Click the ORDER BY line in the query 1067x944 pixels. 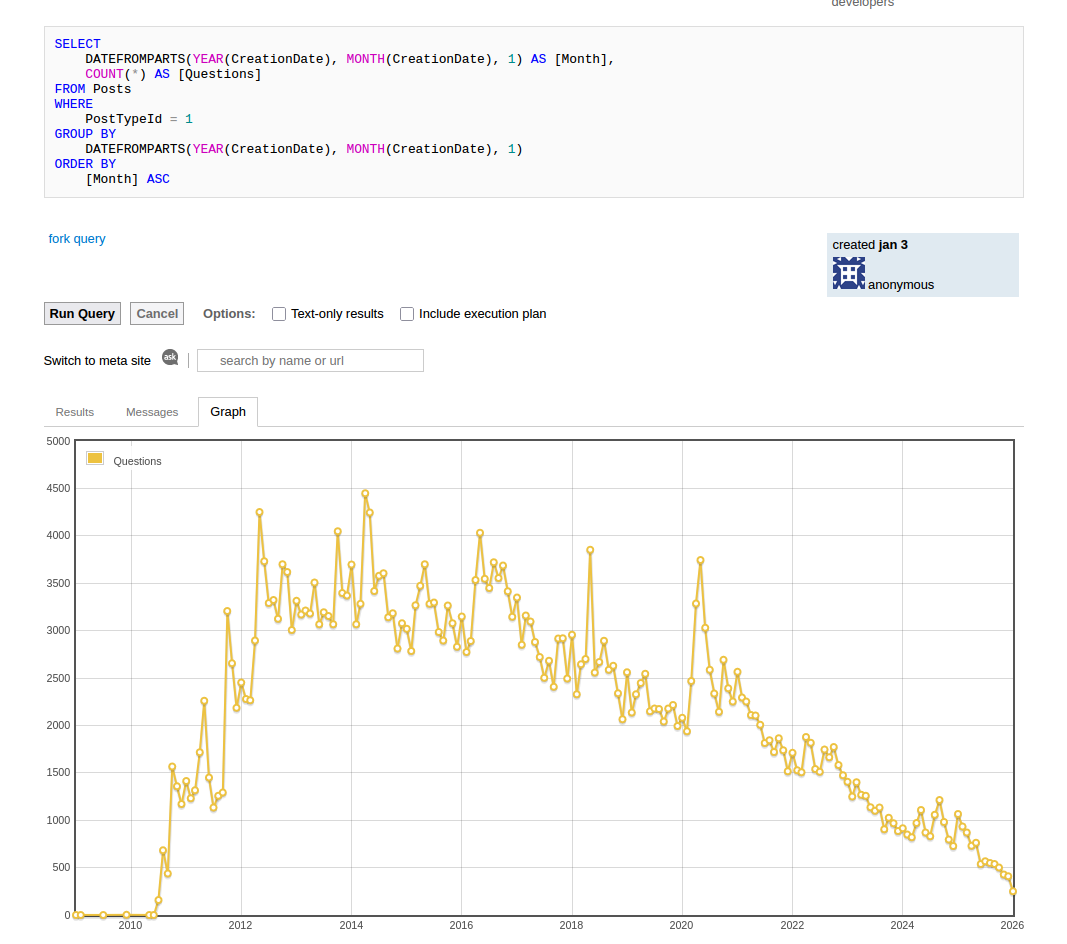point(85,164)
